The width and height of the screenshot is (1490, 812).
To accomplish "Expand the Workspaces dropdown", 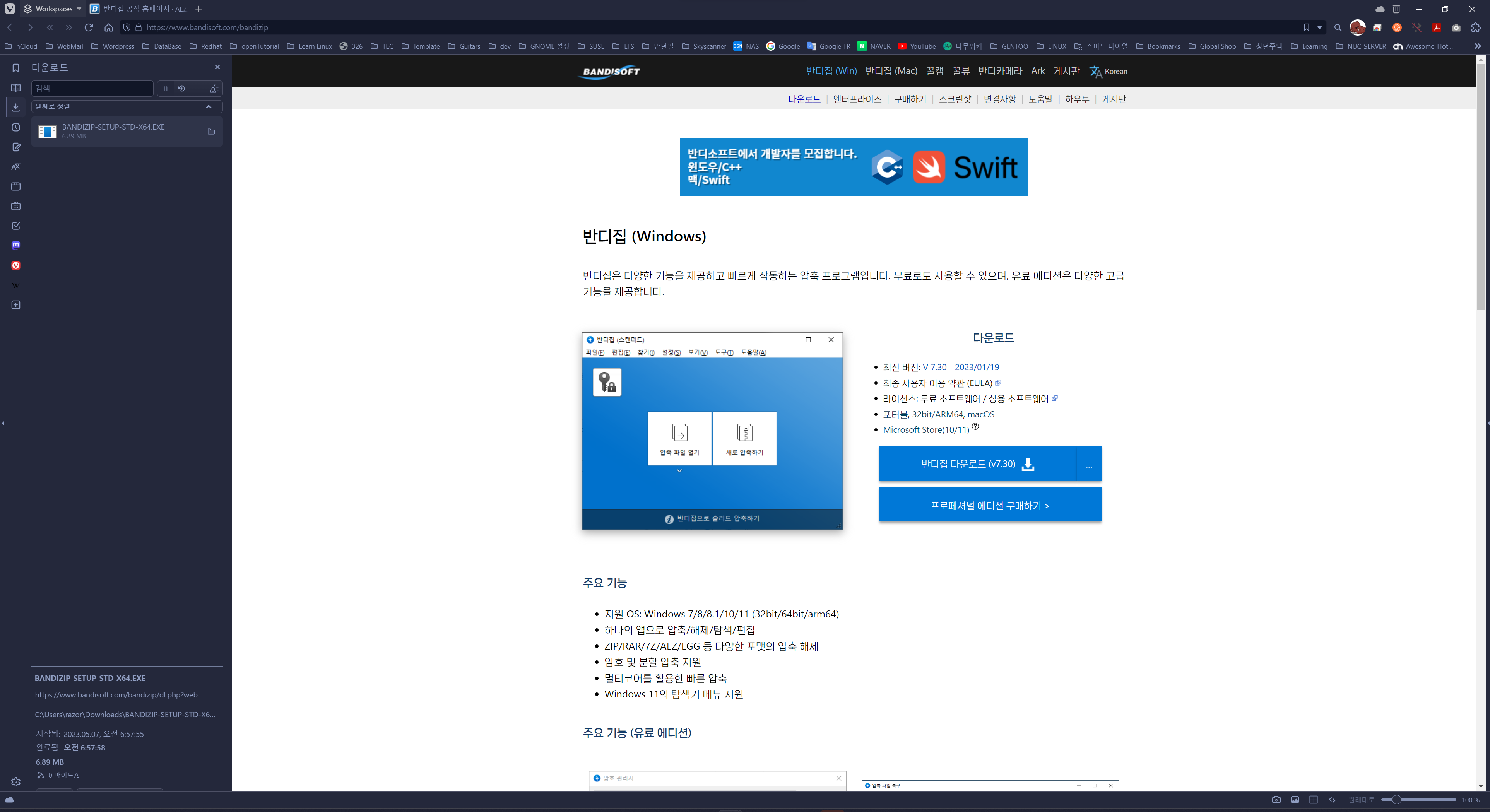I will [x=79, y=9].
